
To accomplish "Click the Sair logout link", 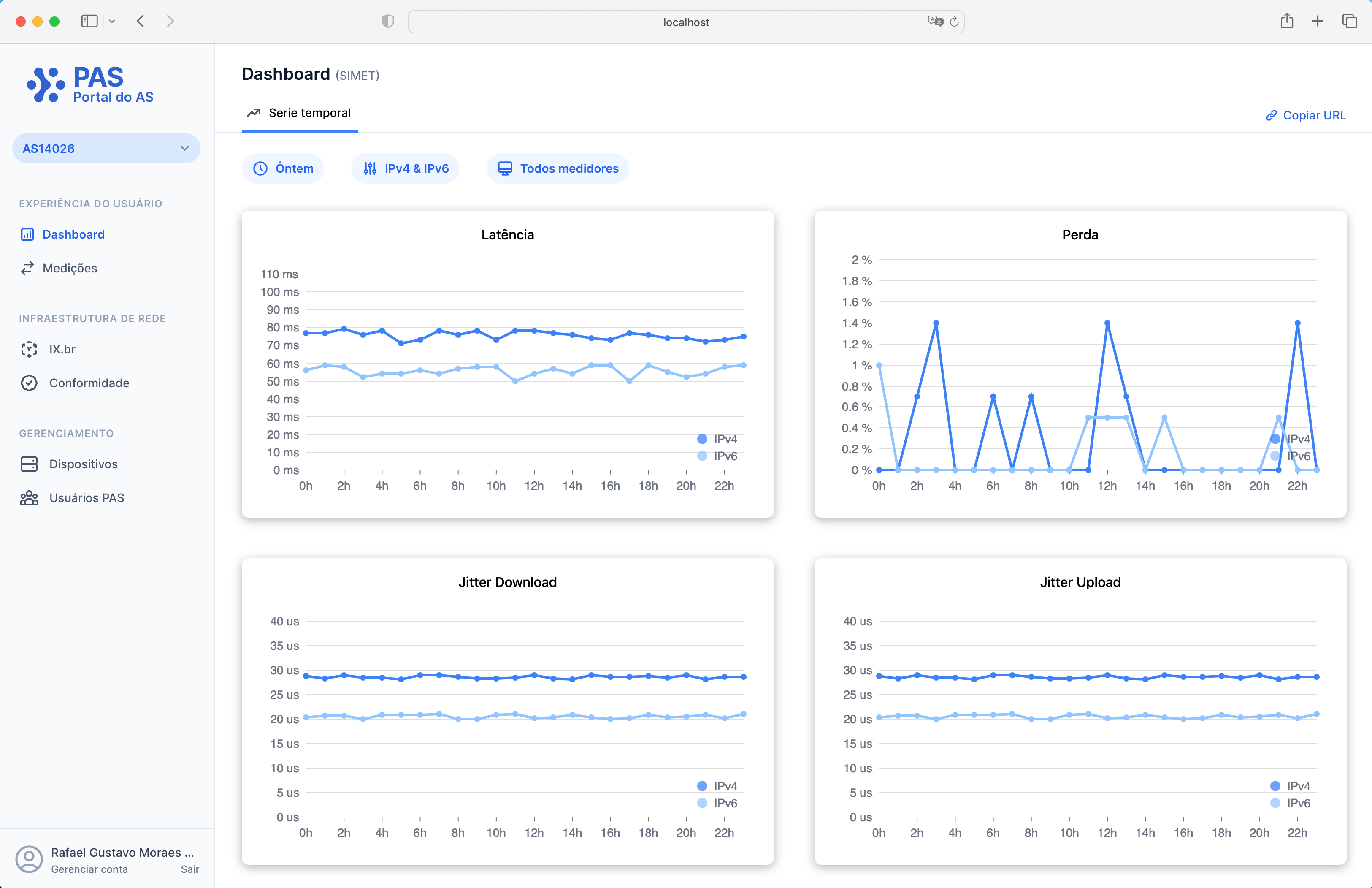I will tap(189, 869).
